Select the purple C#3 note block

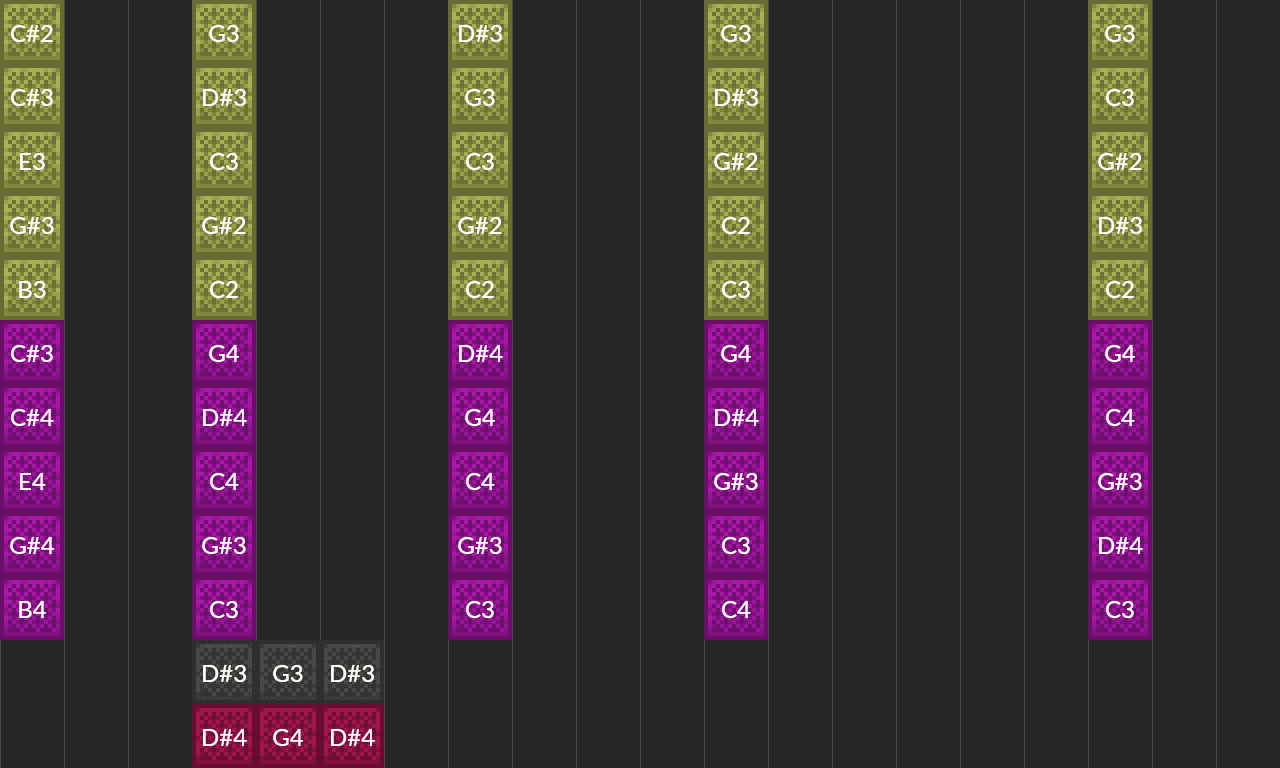click(x=32, y=353)
